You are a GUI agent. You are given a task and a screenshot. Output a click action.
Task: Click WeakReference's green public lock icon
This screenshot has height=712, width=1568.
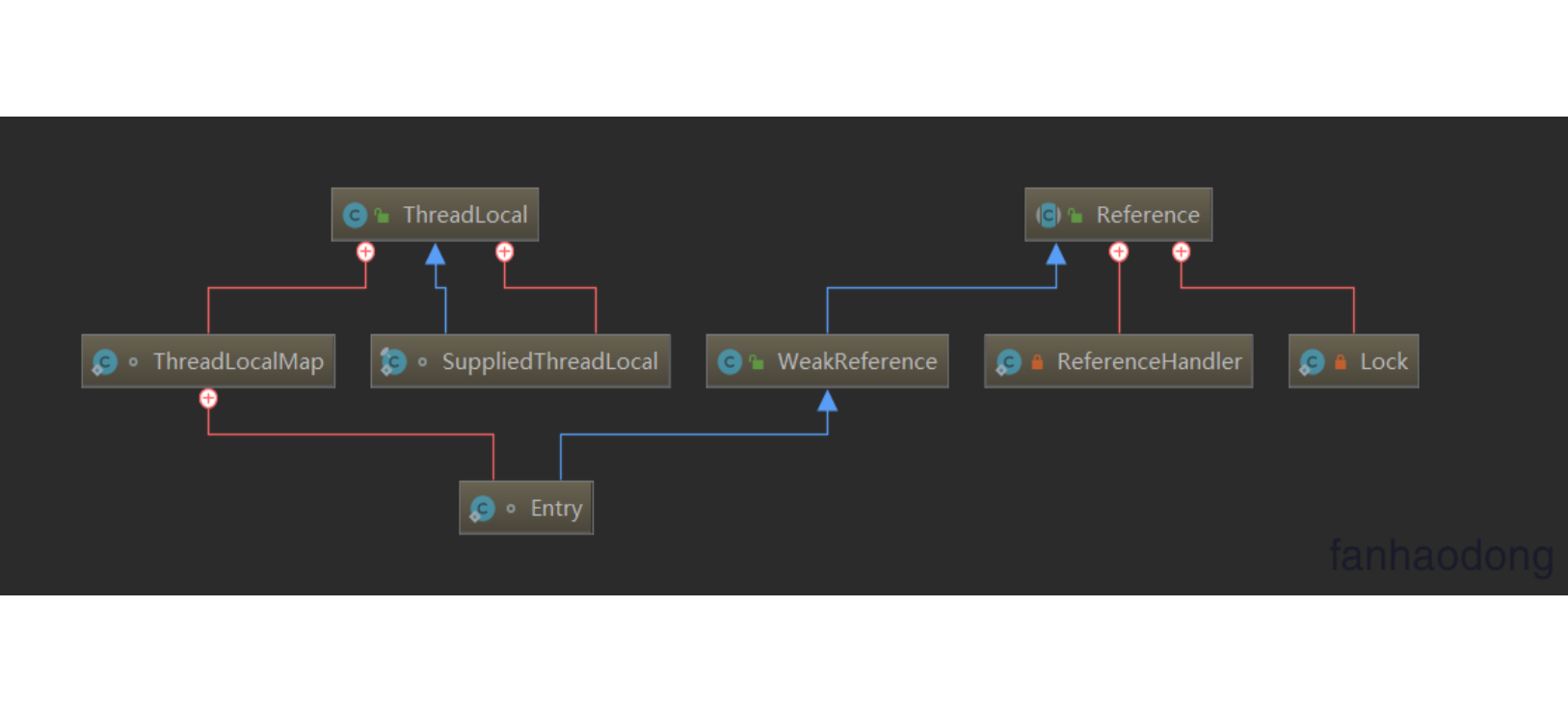pyautogui.click(x=757, y=362)
